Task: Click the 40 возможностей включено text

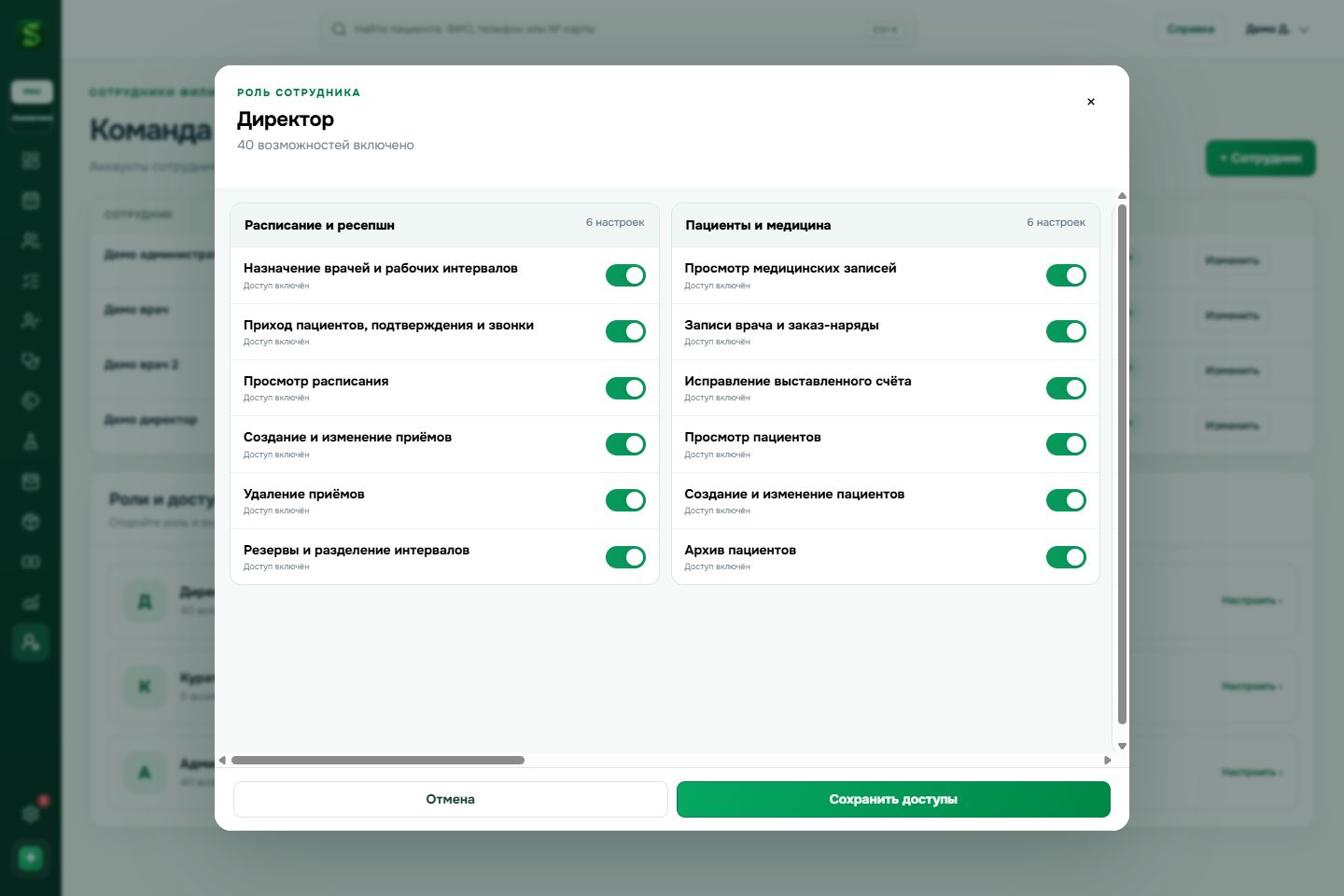Action: [x=326, y=145]
